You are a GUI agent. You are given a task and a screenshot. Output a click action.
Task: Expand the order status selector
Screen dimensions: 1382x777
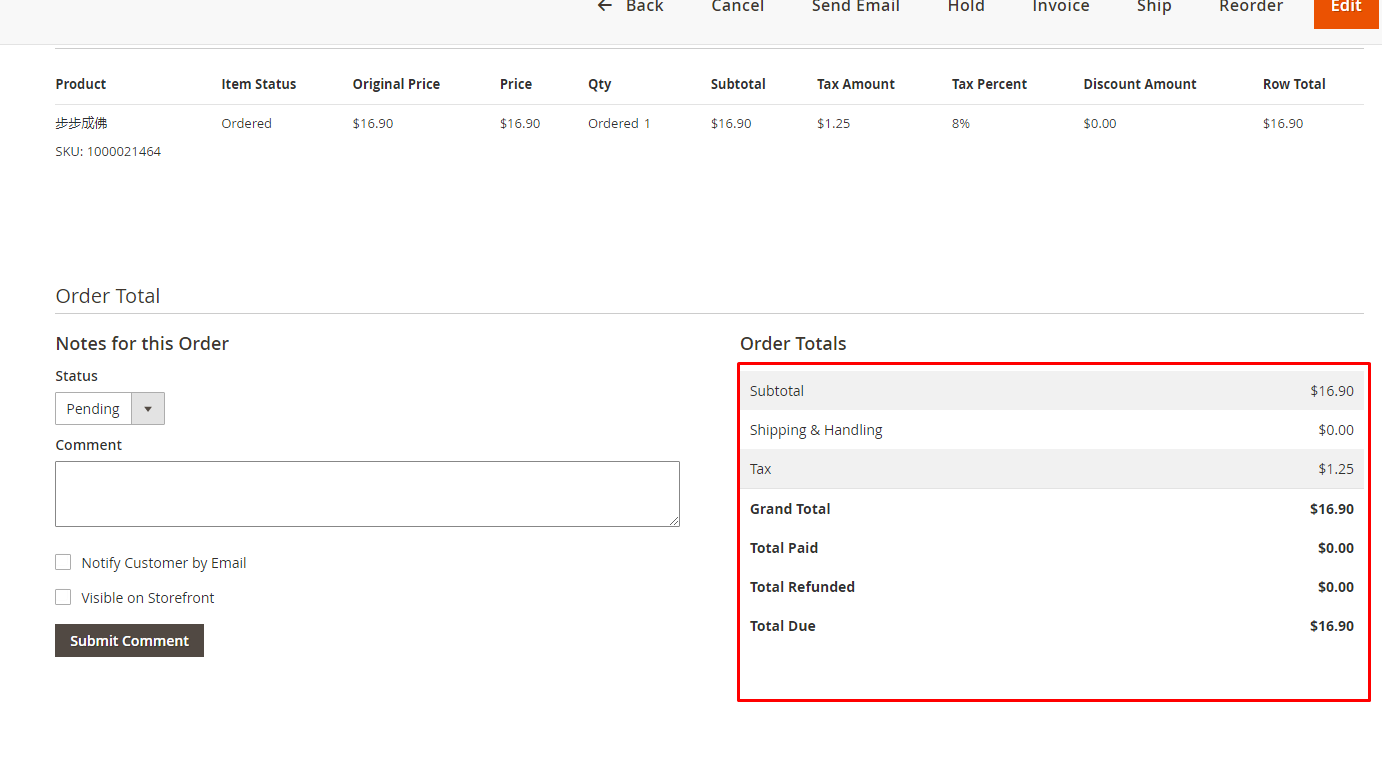pyautogui.click(x=147, y=408)
